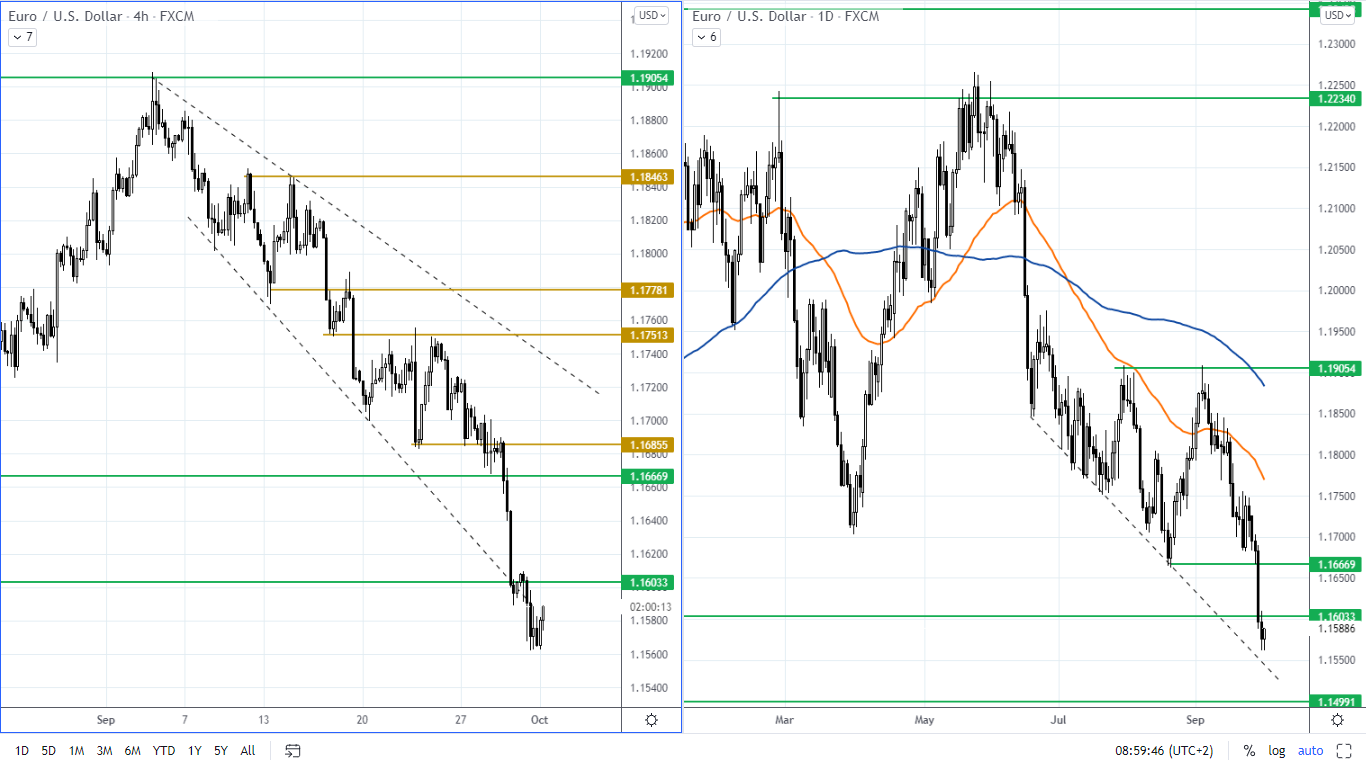Click the Mar label on 1D time axis
This screenshot has height=768, width=1366.
(785, 720)
